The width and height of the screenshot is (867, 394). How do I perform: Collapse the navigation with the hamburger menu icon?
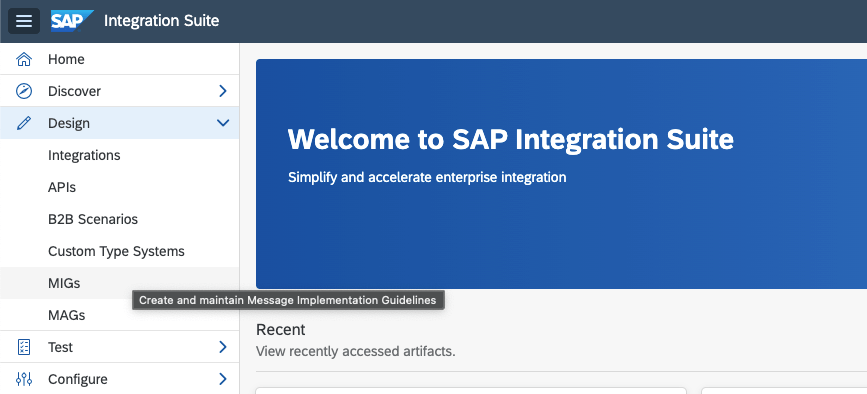point(24,21)
